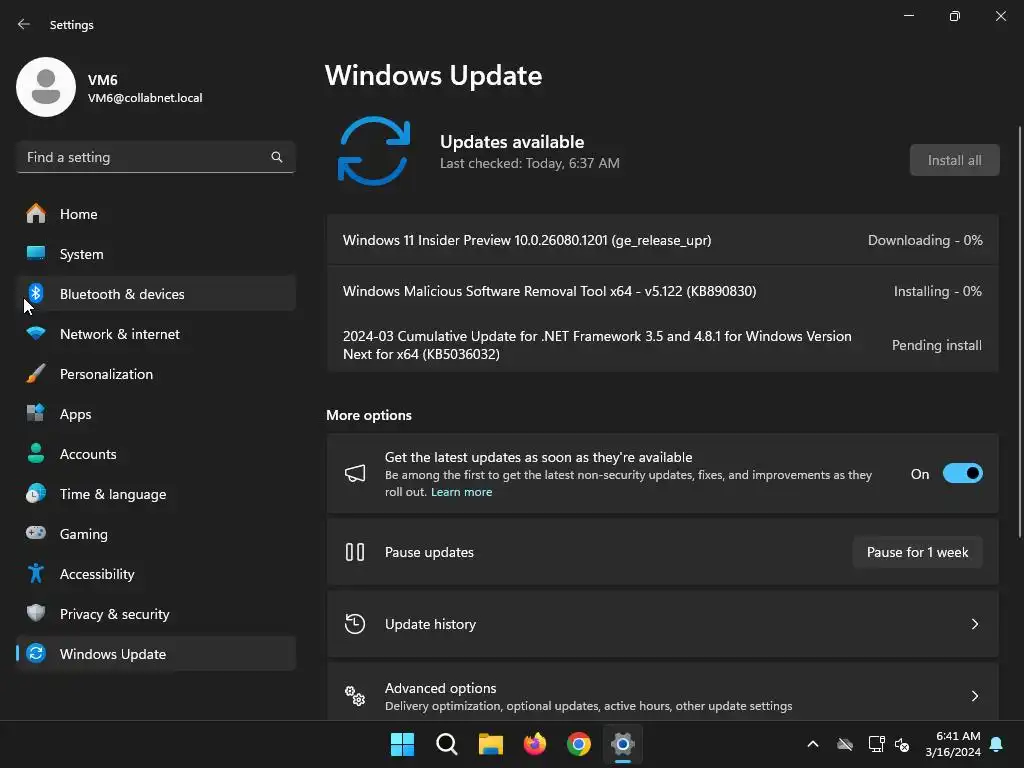
Task: Click the Apps icon in sidebar
Action: (36, 413)
